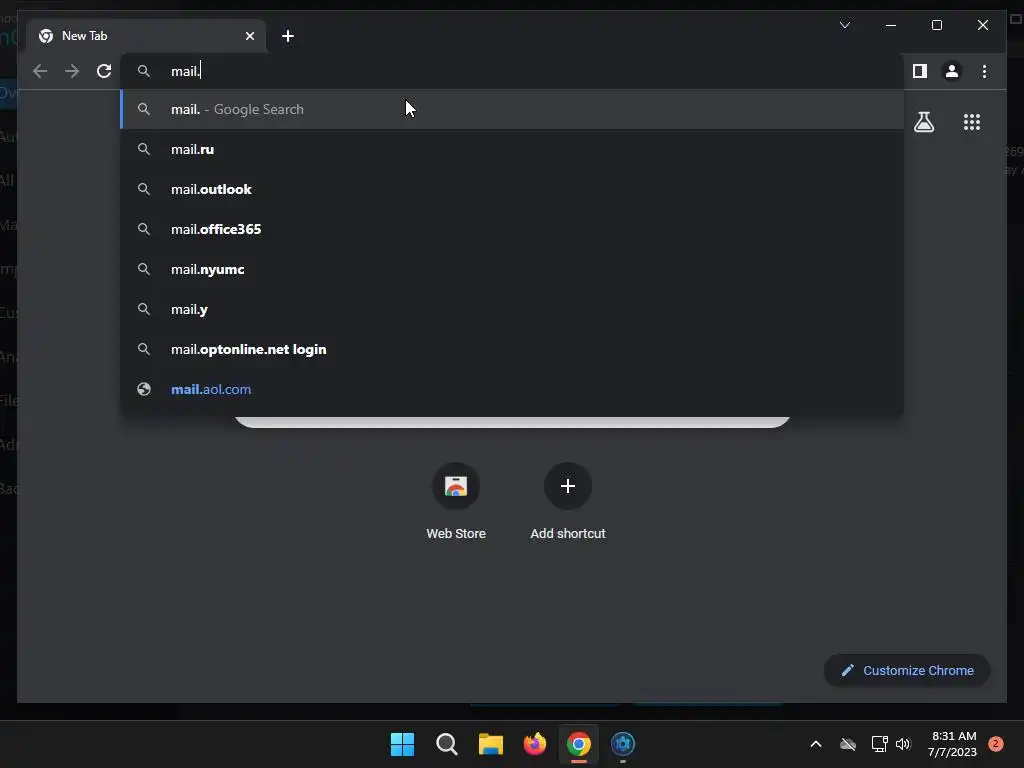Open the network tray icon
1024x768 pixels.
pos(879,744)
